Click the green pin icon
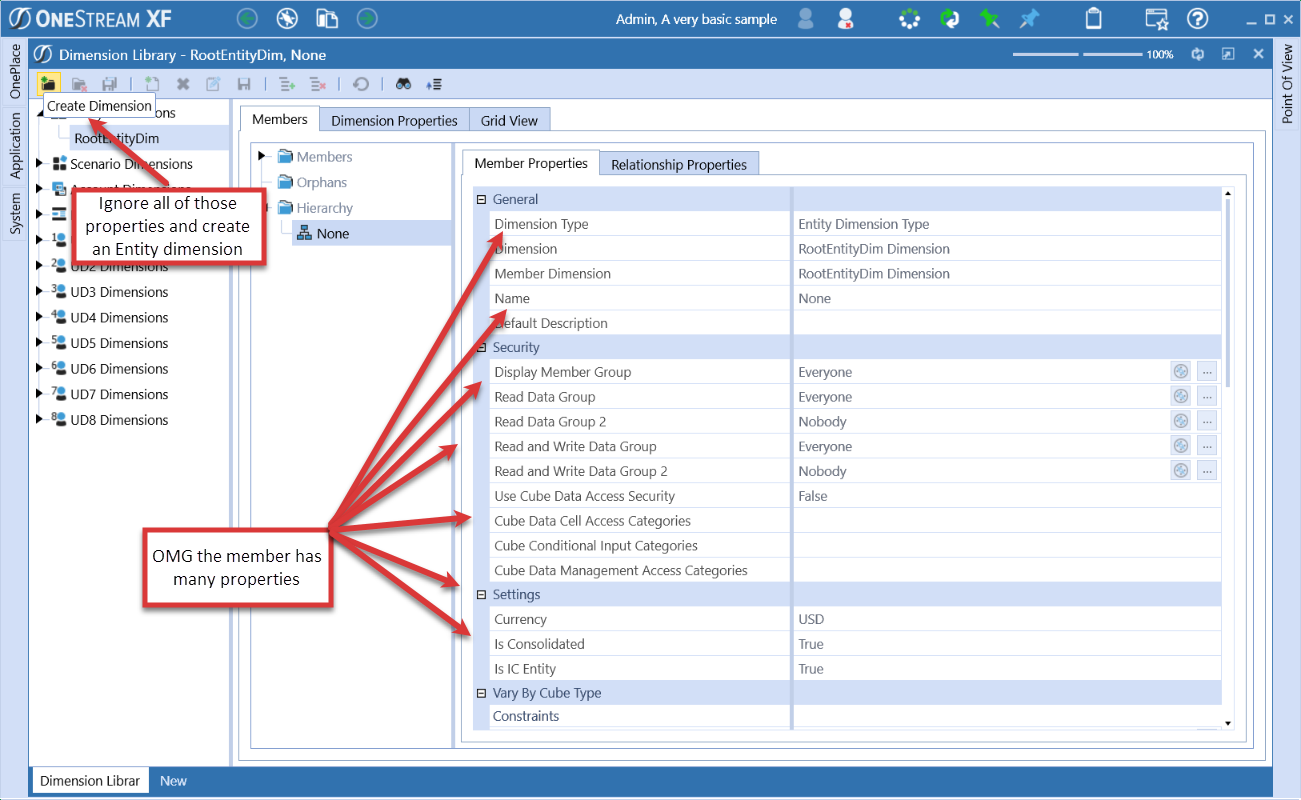This screenshot has width=1301, height=800. (989, 18)
